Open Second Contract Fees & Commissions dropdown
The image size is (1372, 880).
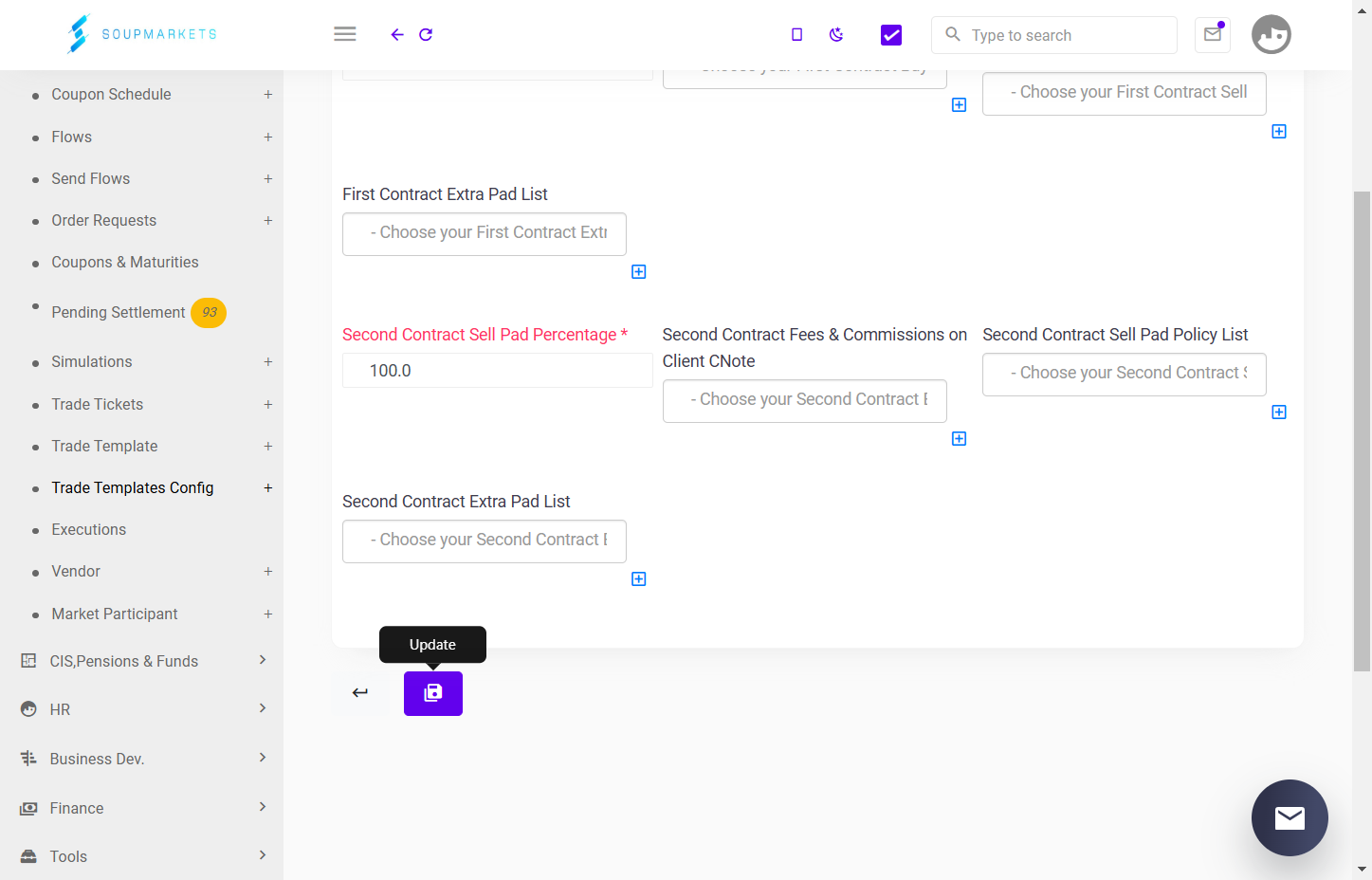(x=805, y=400)
